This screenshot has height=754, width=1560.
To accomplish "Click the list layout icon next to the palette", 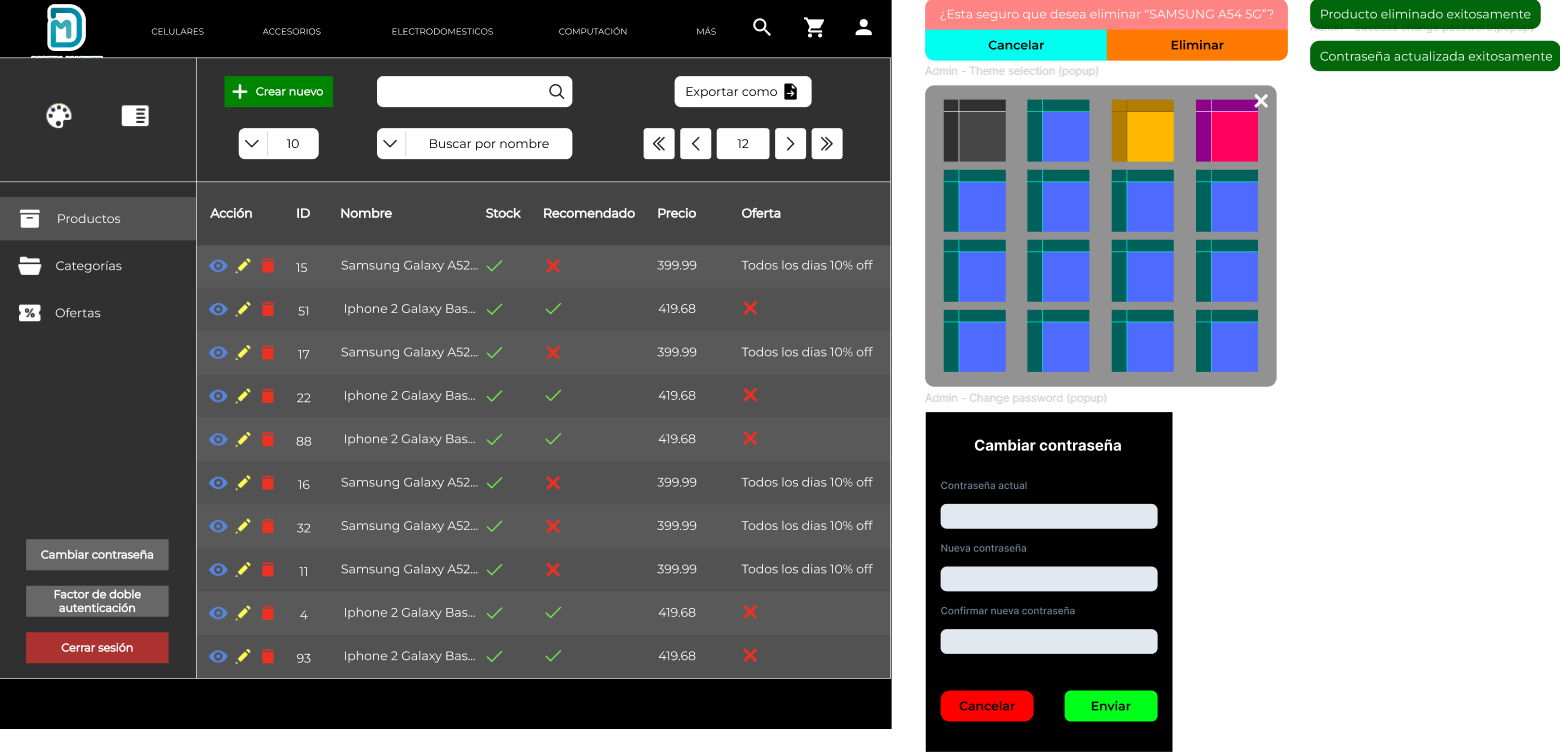I will pyautogui.click(x=135, y=116).
